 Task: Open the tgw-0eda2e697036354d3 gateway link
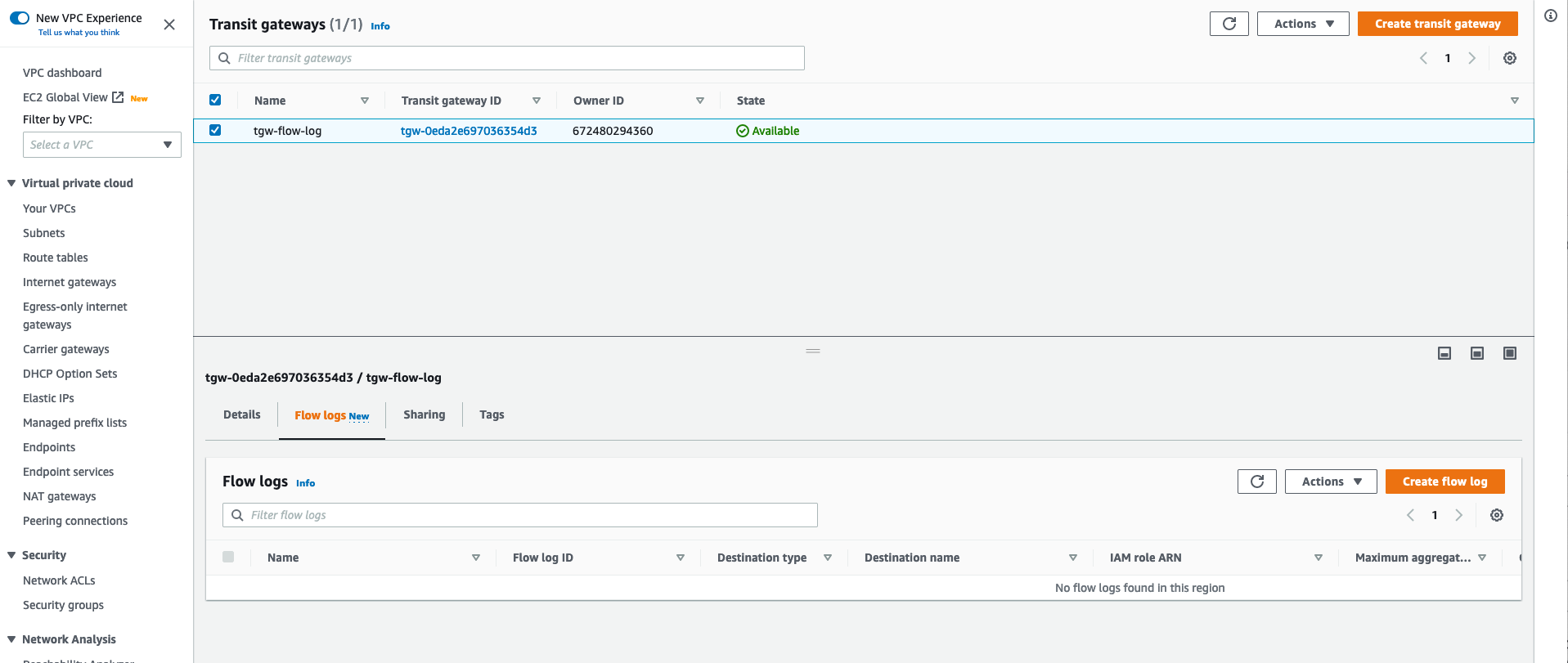[469, 131]
